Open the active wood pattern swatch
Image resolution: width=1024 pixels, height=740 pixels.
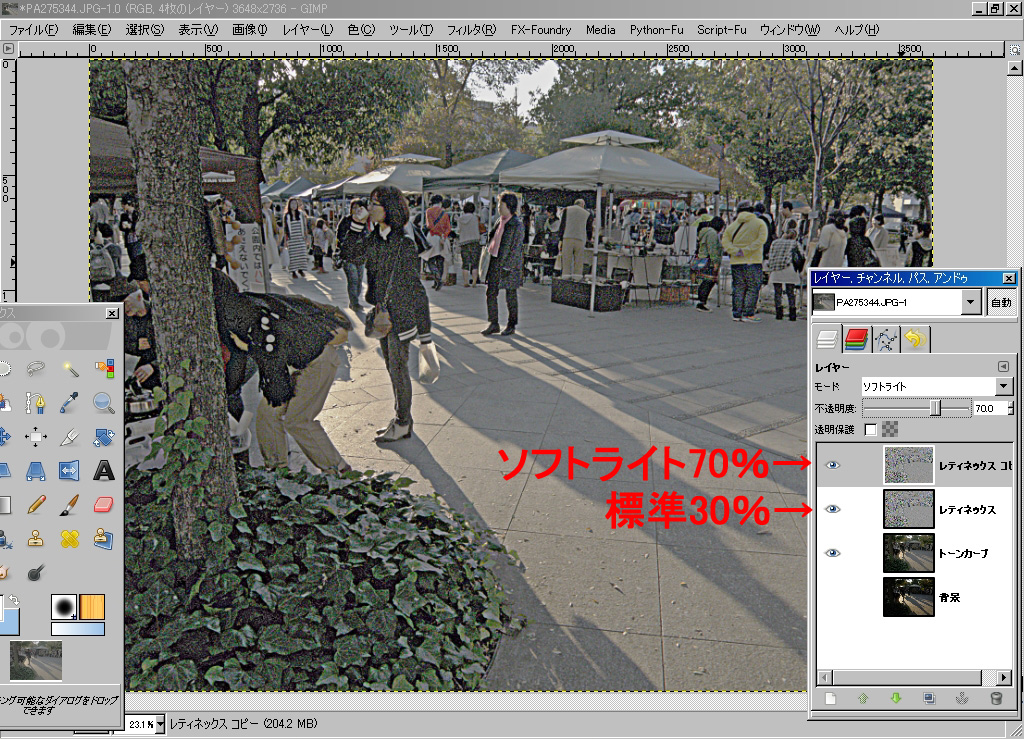point(92,607)
